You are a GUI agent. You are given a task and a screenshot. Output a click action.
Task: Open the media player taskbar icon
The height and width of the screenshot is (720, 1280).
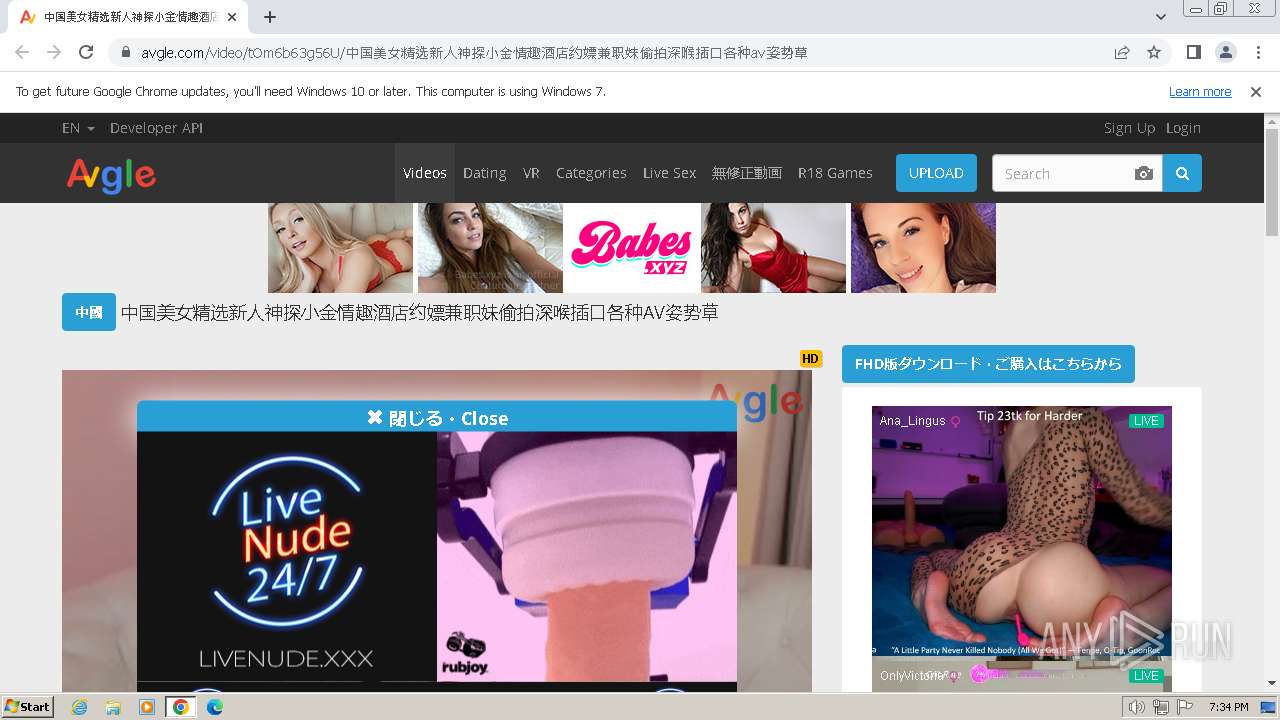coord(147,707)
